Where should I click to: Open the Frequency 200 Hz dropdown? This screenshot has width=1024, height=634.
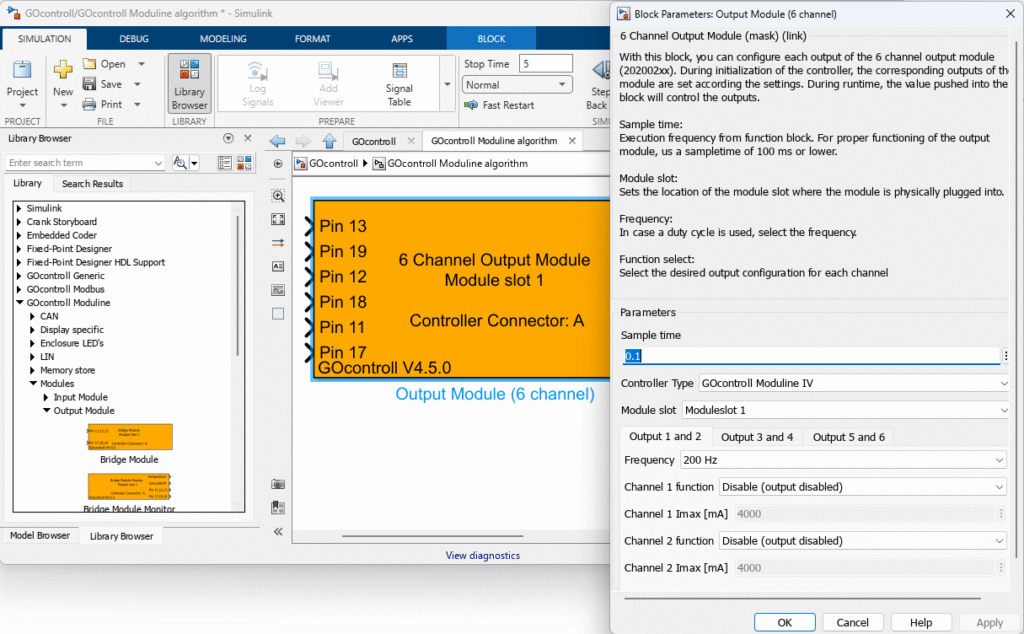pyautogui.click(x=842, y=460)
